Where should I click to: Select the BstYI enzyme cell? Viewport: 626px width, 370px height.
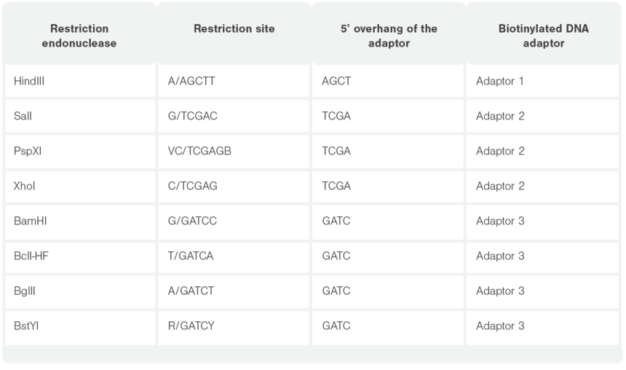coord(80,326)
